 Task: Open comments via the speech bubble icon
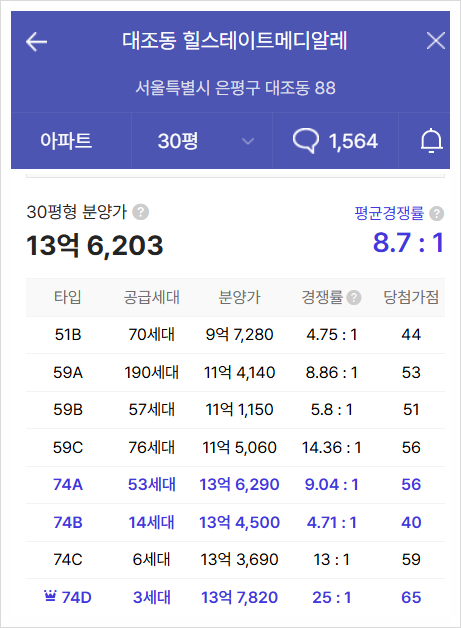click(x=306, y=141)
